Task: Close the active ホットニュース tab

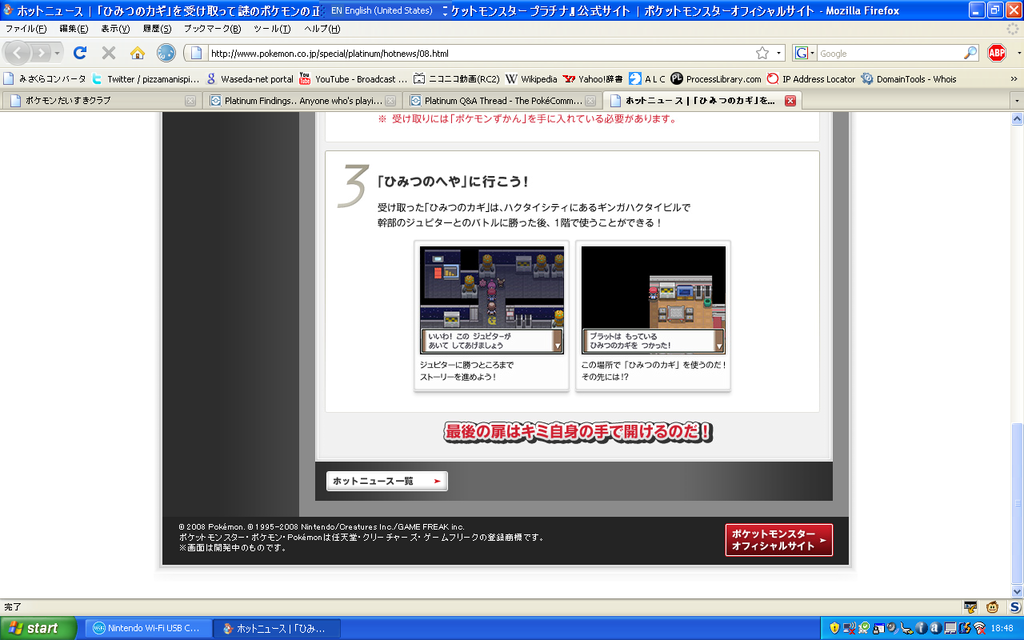Action: click(x=790, y=101)
